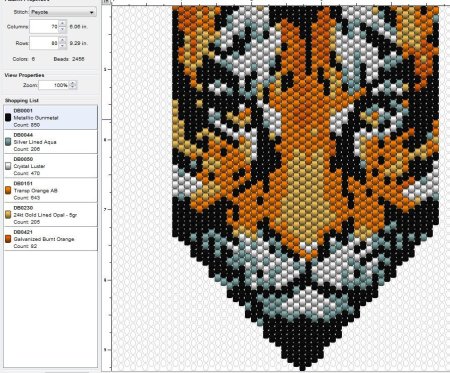Image resolution: width=450 pixels, height=373 pixels.
Task: Select DB0050 Crystal Luster list entry
Action: [x=50, y=166]
